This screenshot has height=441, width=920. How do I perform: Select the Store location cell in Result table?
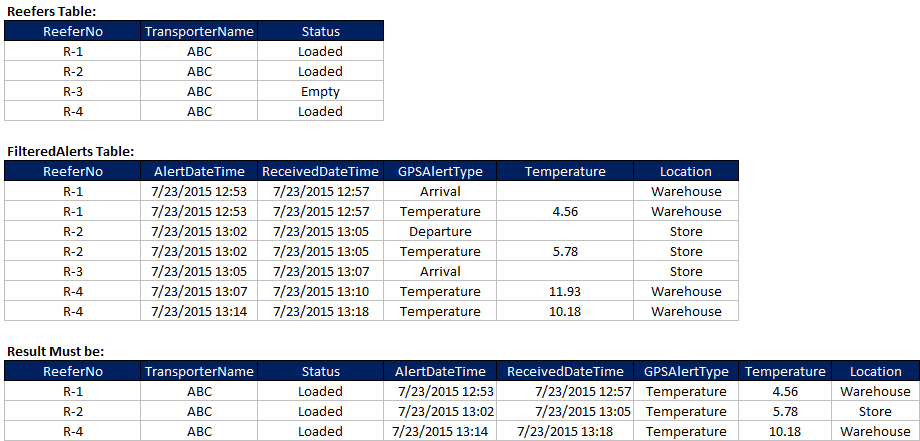point(875,411)
